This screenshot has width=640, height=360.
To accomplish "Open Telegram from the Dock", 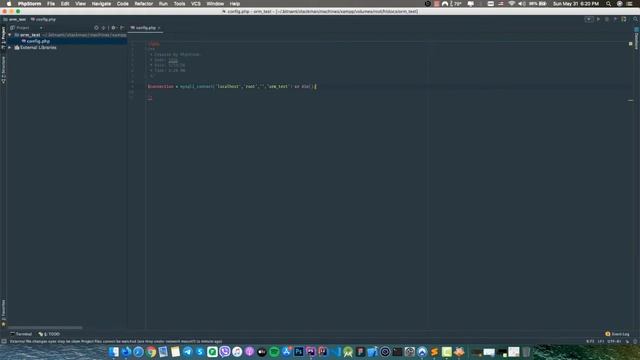I will pyautogui.click(x=188, y=351).
